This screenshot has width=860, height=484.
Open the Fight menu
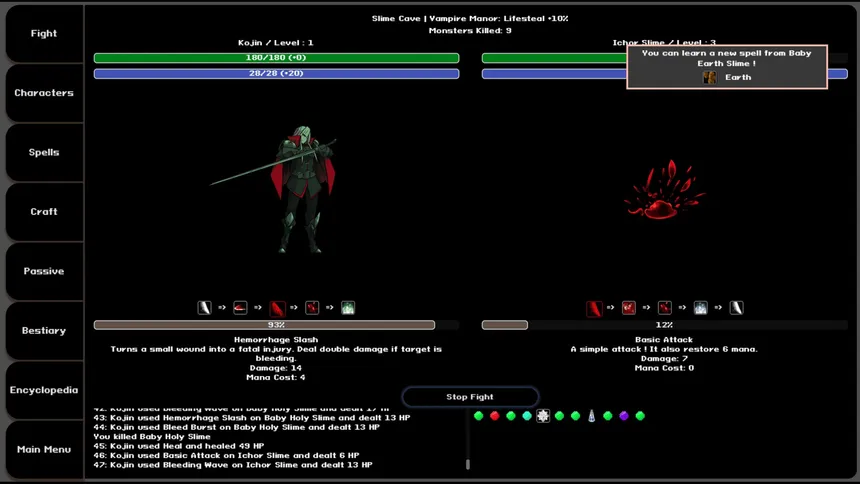44,33
